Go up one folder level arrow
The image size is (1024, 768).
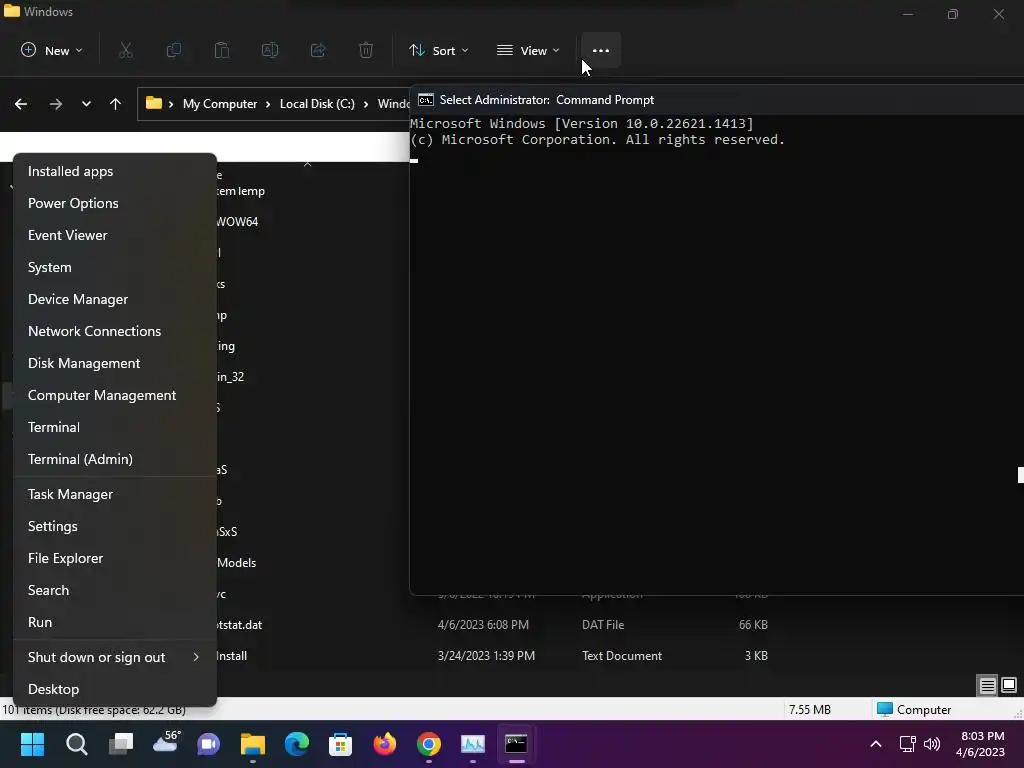tap(116, 104)
